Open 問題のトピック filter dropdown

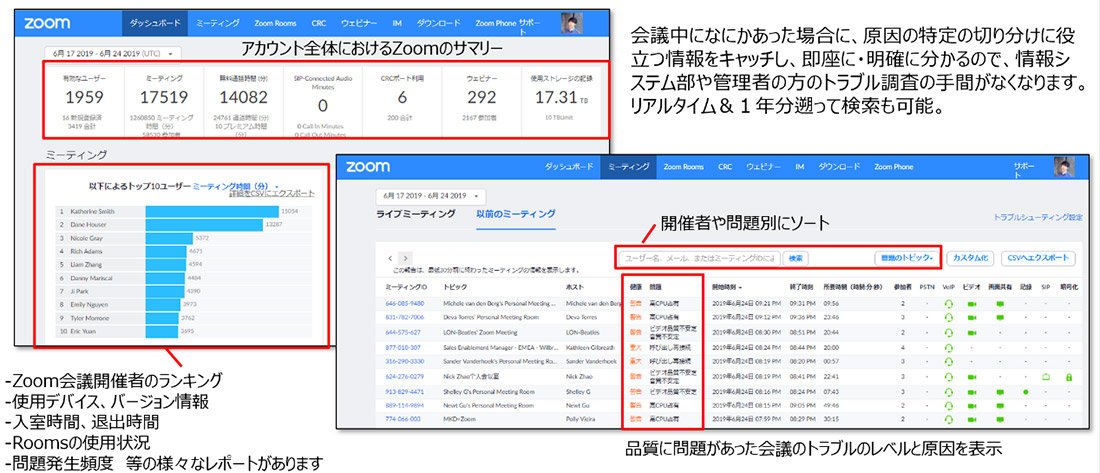(x=907, y=258)
